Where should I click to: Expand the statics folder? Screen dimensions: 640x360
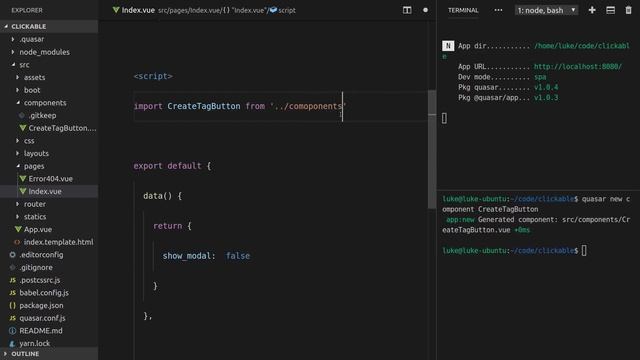(x=17, y=217)
